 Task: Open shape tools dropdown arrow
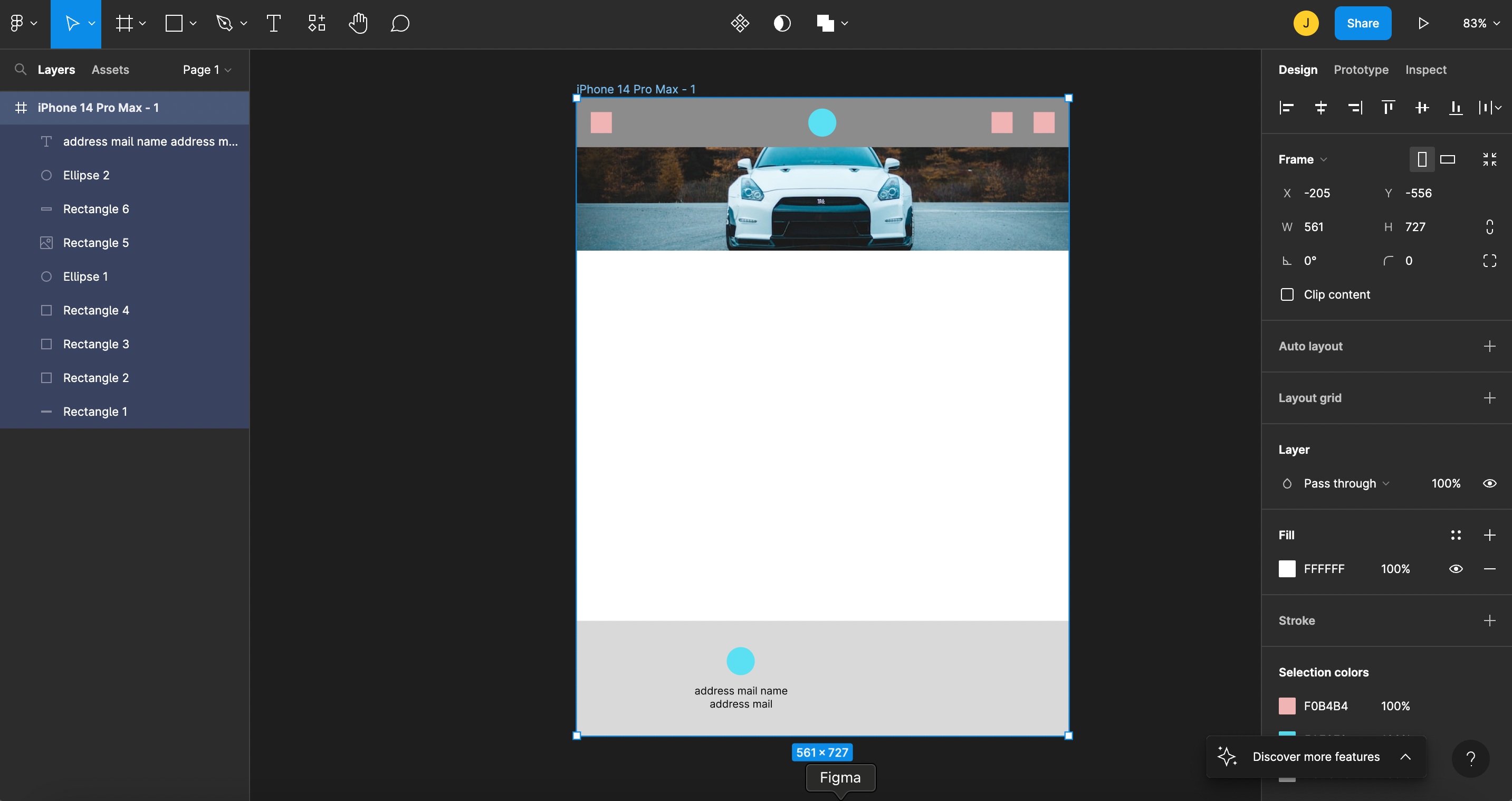(193, 24)
